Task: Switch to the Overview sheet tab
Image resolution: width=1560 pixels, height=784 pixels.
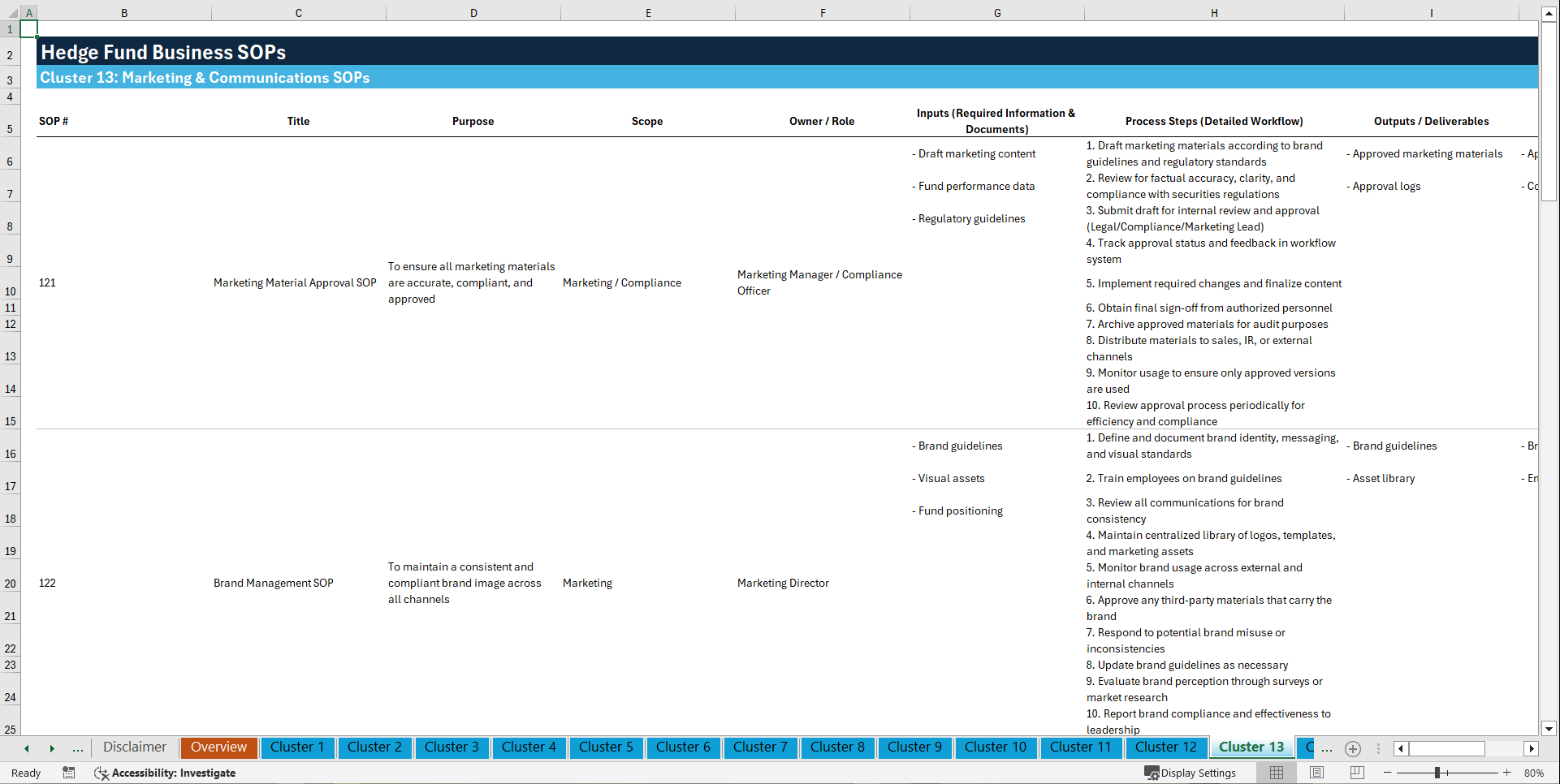Action: point(218,747)
